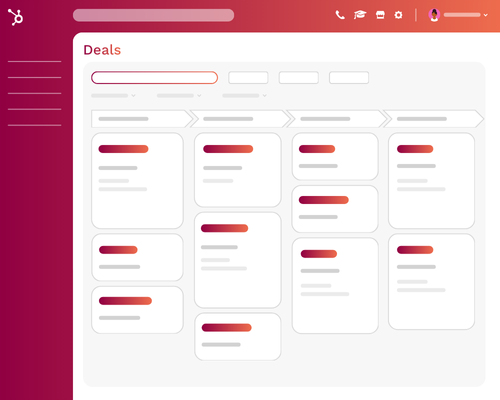Viewport: 500px width, 400px height.
Task: Open the Marketplace storefront icon
Action: [380, 15]
